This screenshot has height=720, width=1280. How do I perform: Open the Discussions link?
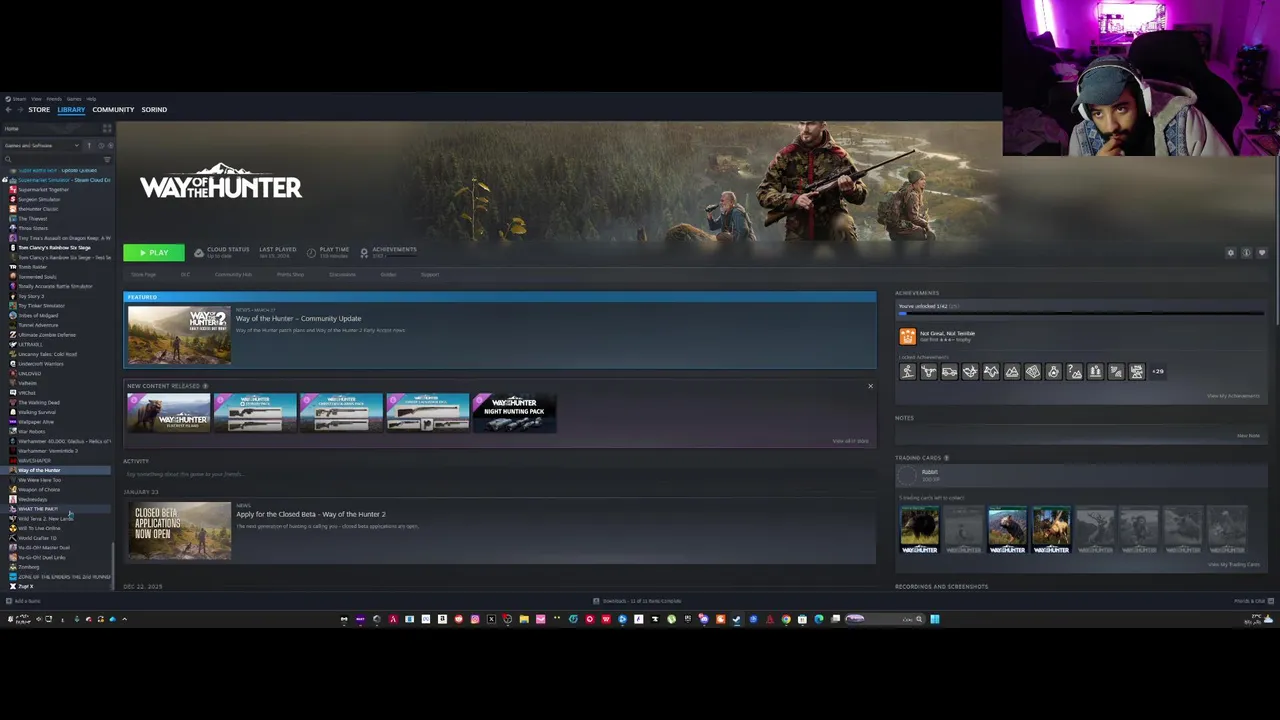click(x=342, y=274)
